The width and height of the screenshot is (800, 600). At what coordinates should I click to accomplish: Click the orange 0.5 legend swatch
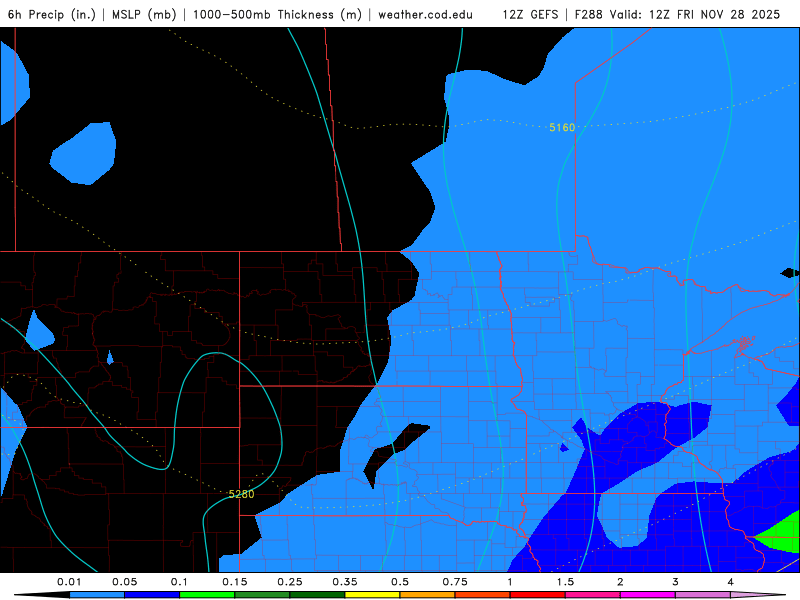[428, 595]
